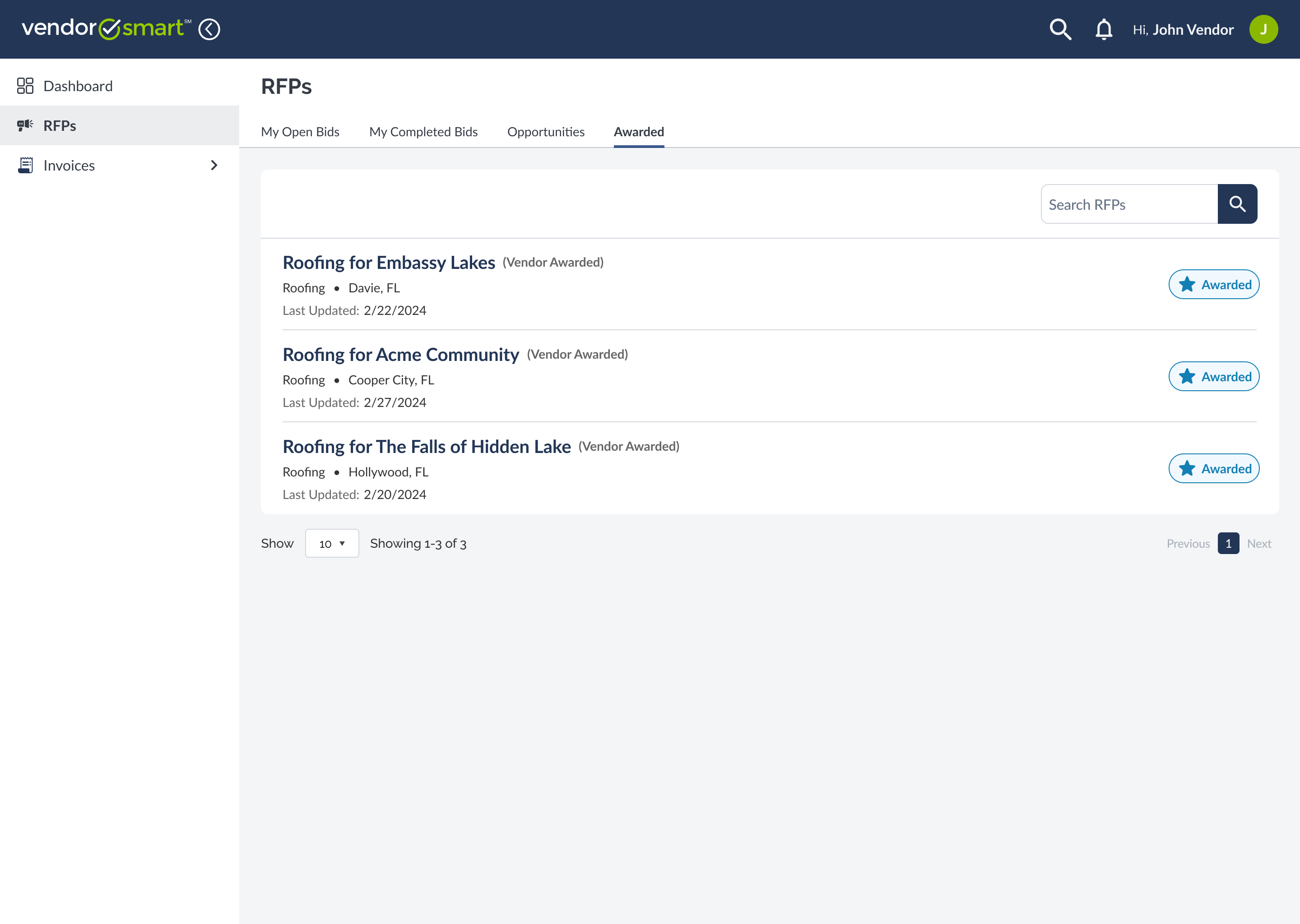Switch to the Opportunities tab
This screenshot has width=1300, height=924.
pyautogui.click(x=545, y=132)
